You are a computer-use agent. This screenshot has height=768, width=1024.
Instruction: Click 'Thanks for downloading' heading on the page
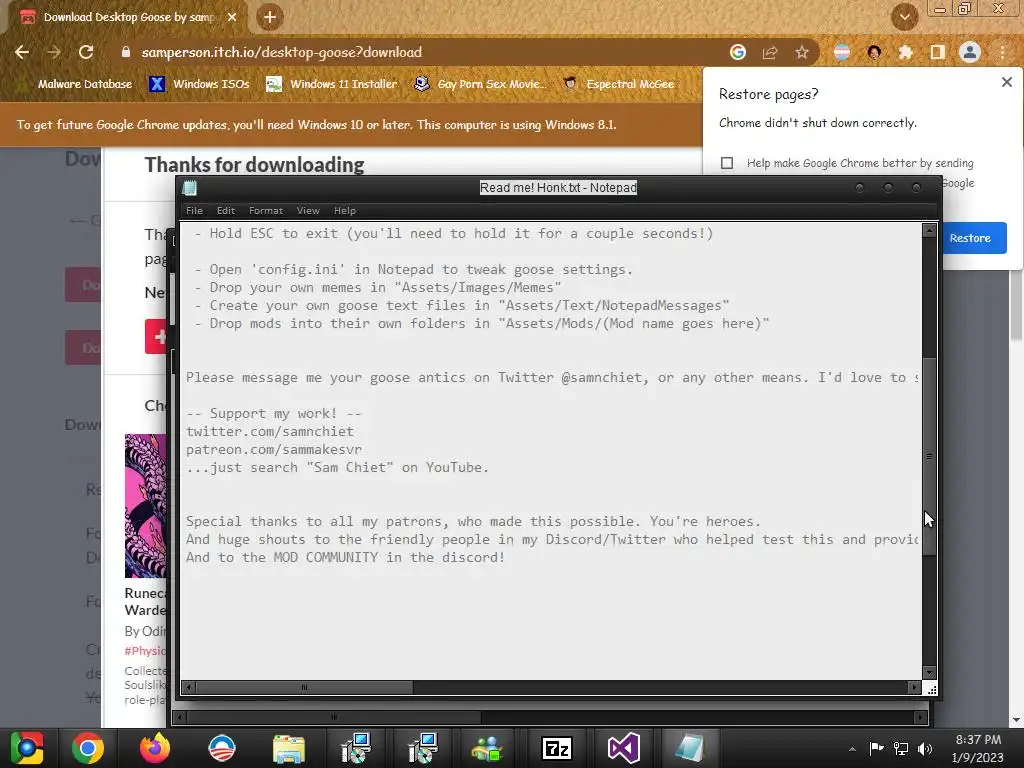tap(254, 165)
